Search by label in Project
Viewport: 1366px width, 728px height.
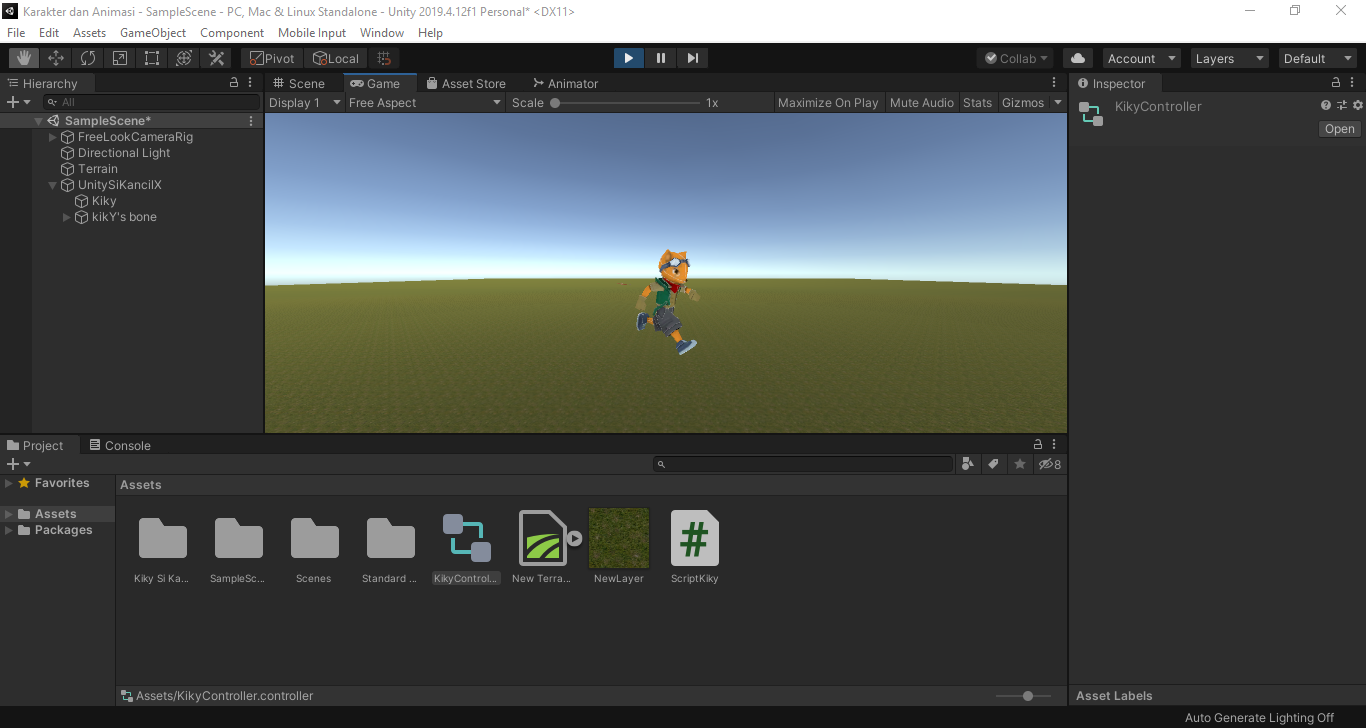pos(993,464)
